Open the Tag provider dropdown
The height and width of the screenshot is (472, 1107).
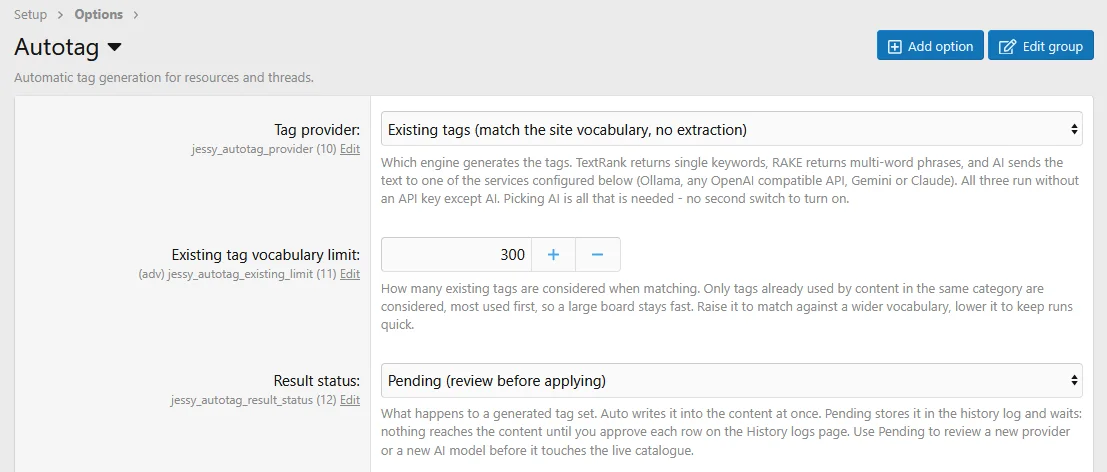pyautogui.click(x=731, y=130)
